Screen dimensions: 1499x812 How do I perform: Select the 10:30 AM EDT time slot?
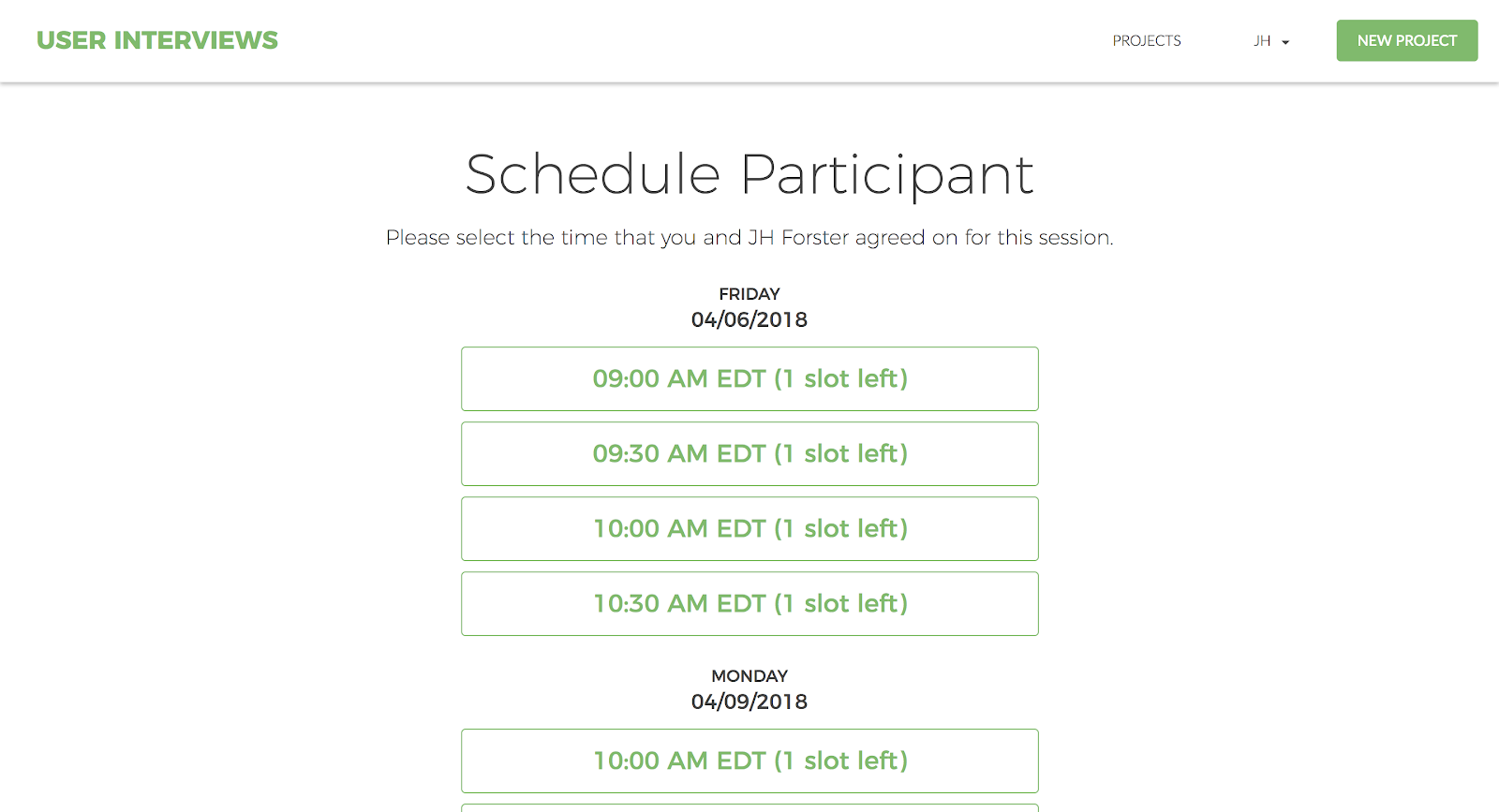pos(749,603)
